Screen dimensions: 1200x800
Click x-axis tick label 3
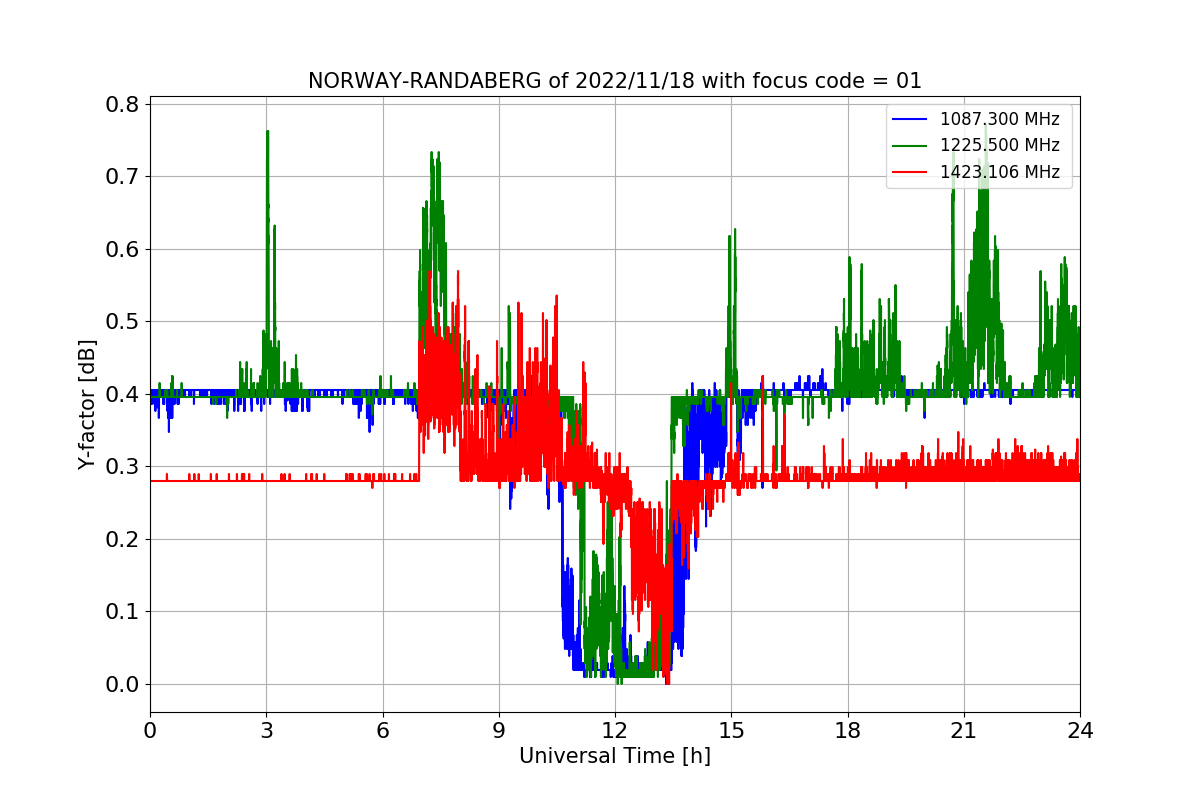coord(266,731)
